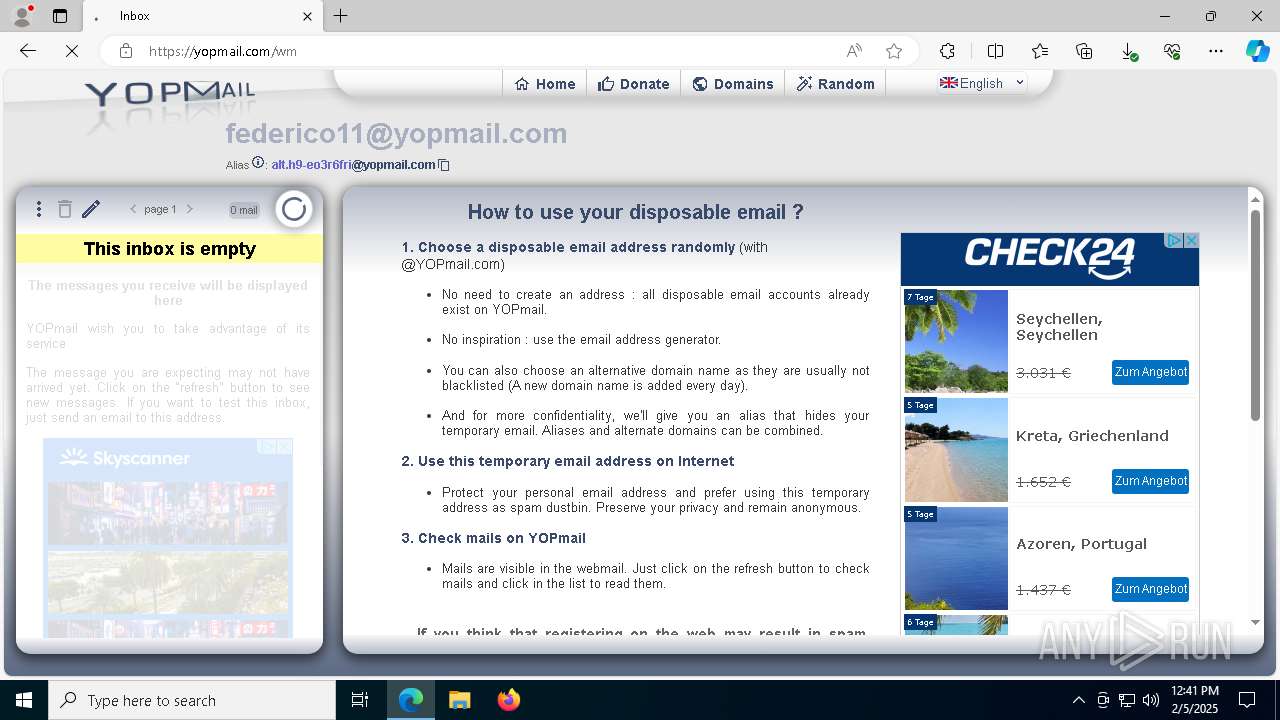Click browser Back arrow
The height and width of the screenshot is (720, 1280).
pos(28,51)
